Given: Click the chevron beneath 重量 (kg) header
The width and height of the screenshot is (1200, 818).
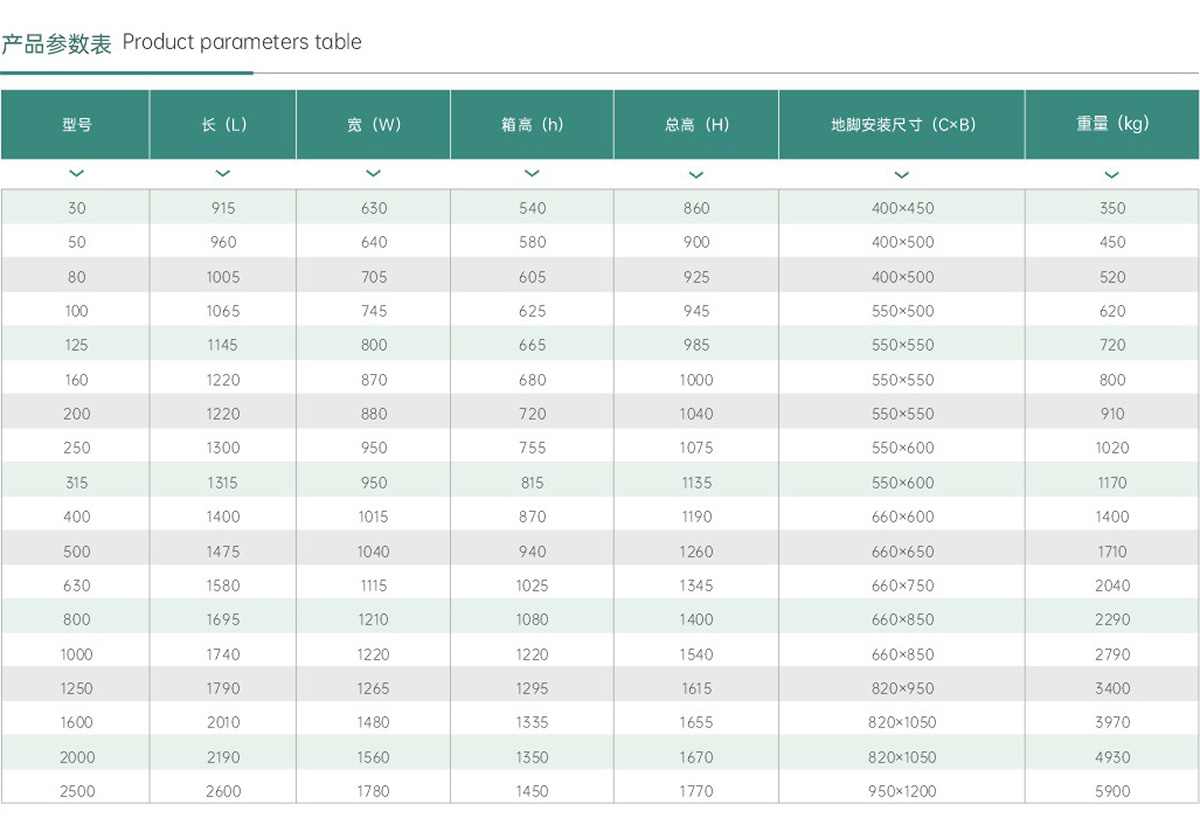Looking at the screenshot, I should (1112, 175).
